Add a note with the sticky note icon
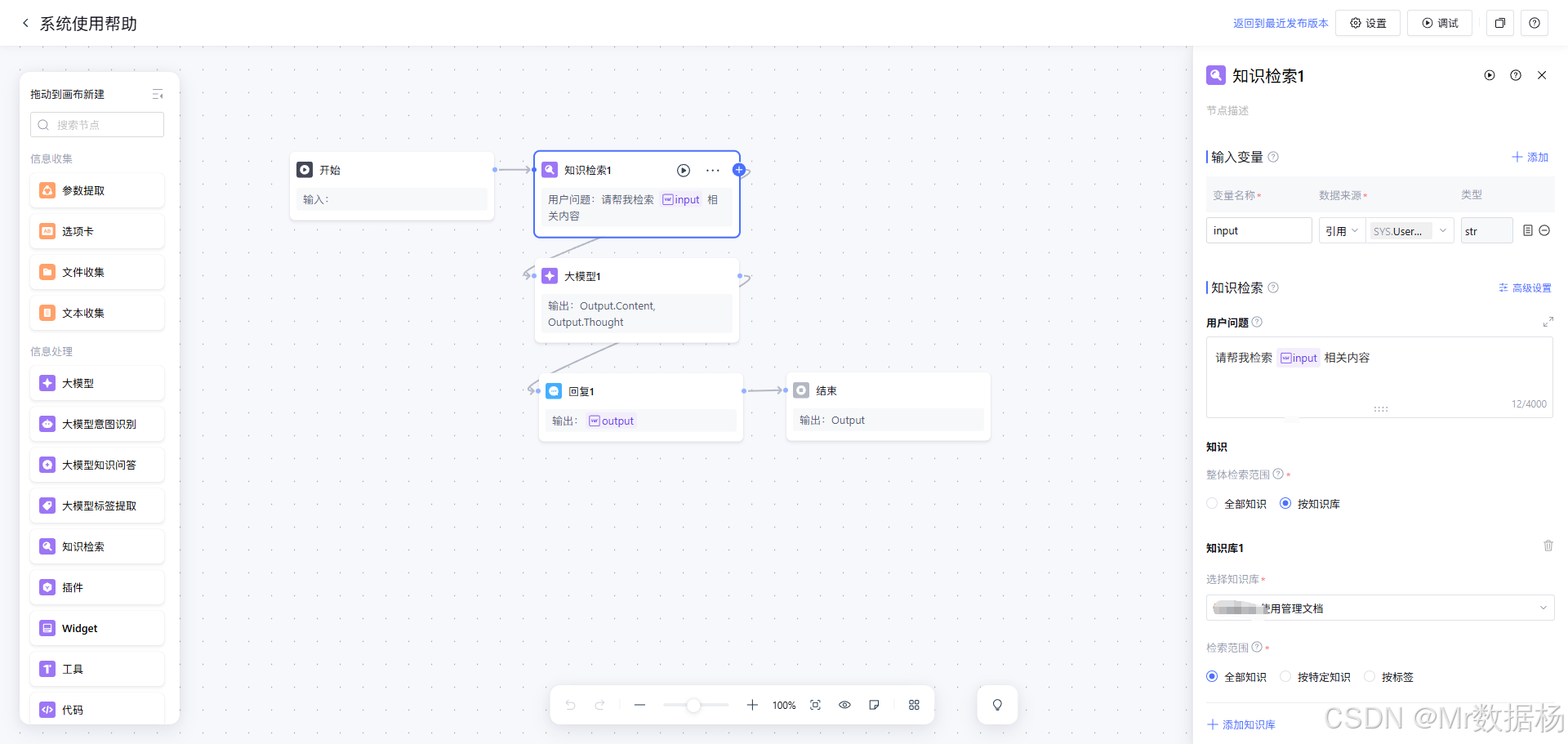This screenshot has height=744, width=1568. 874,705
